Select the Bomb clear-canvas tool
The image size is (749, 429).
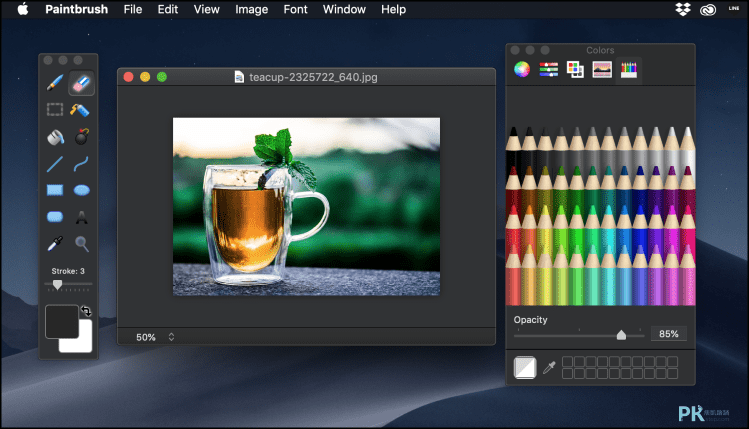pyautogui.click(x=82, y=137)
